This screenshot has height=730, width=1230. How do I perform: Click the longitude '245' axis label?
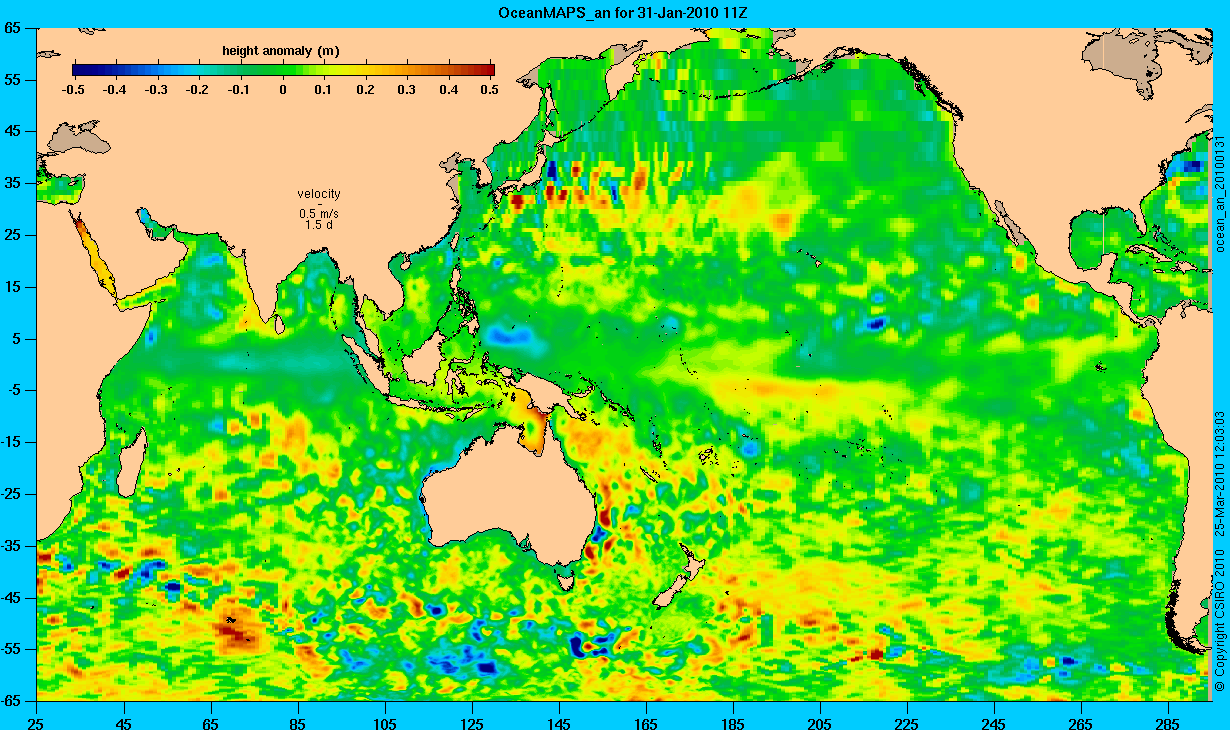(x=994, y=722)
